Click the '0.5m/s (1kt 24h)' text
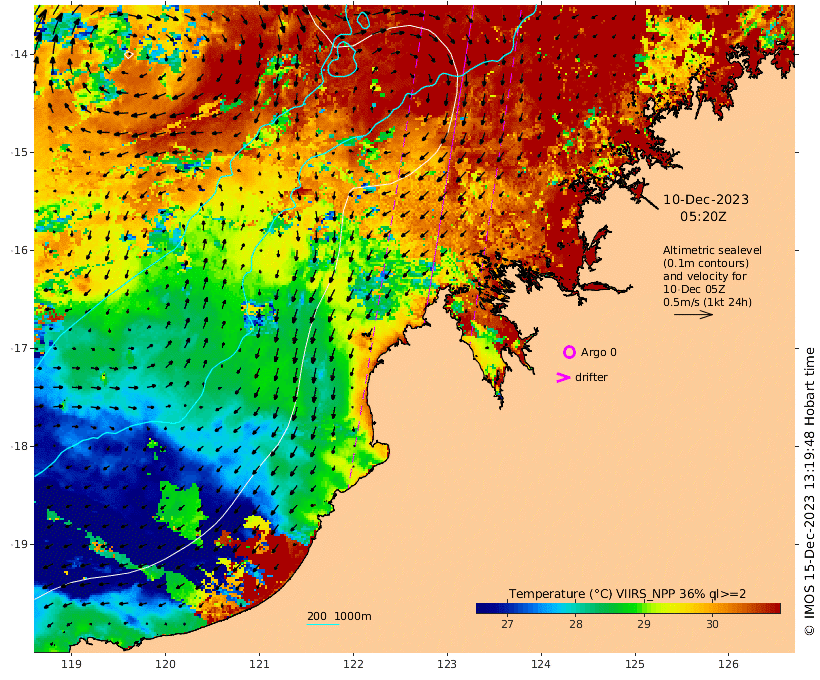 coord(708,302)
